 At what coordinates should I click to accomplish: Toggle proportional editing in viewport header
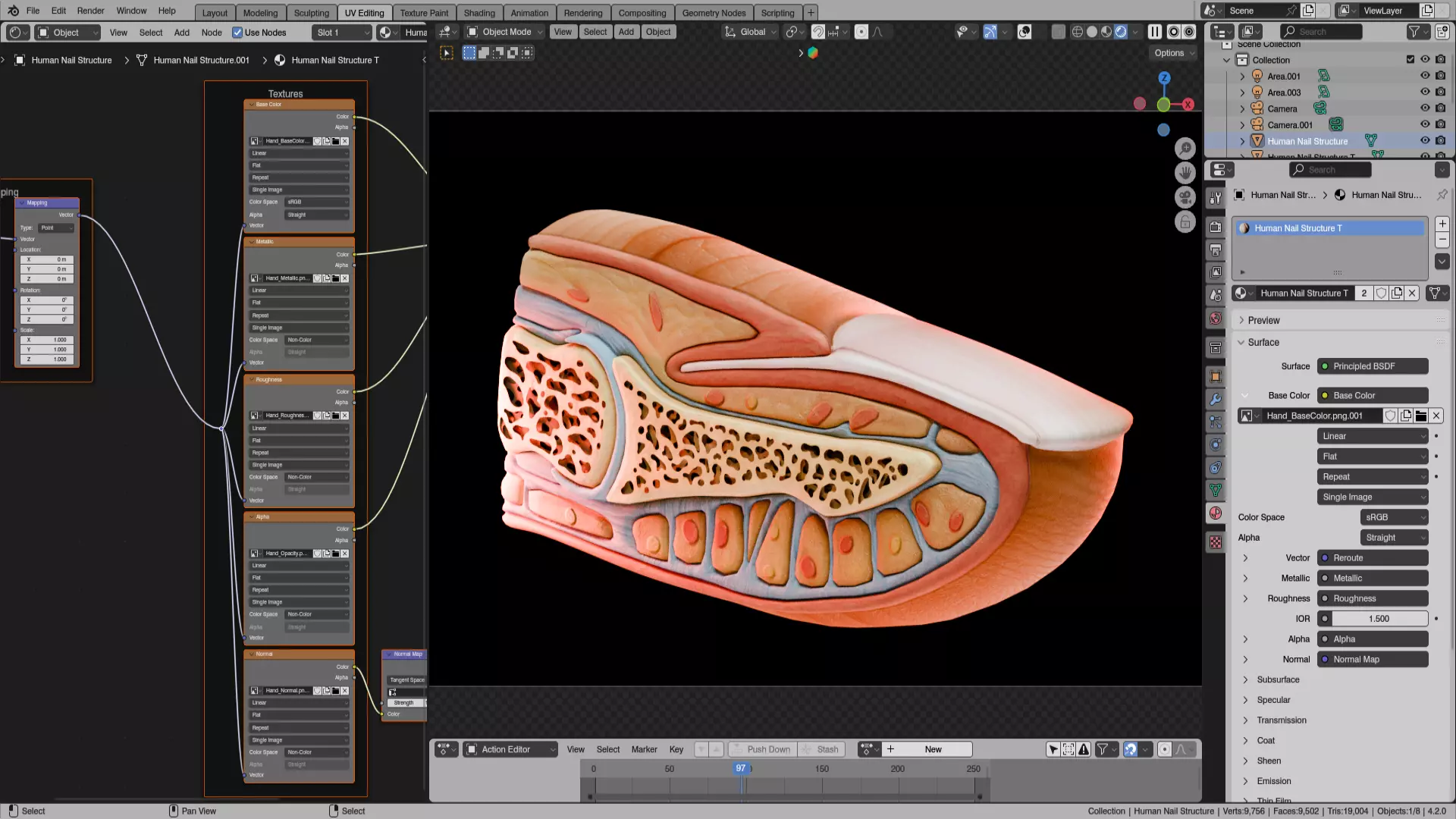(861, 32)
